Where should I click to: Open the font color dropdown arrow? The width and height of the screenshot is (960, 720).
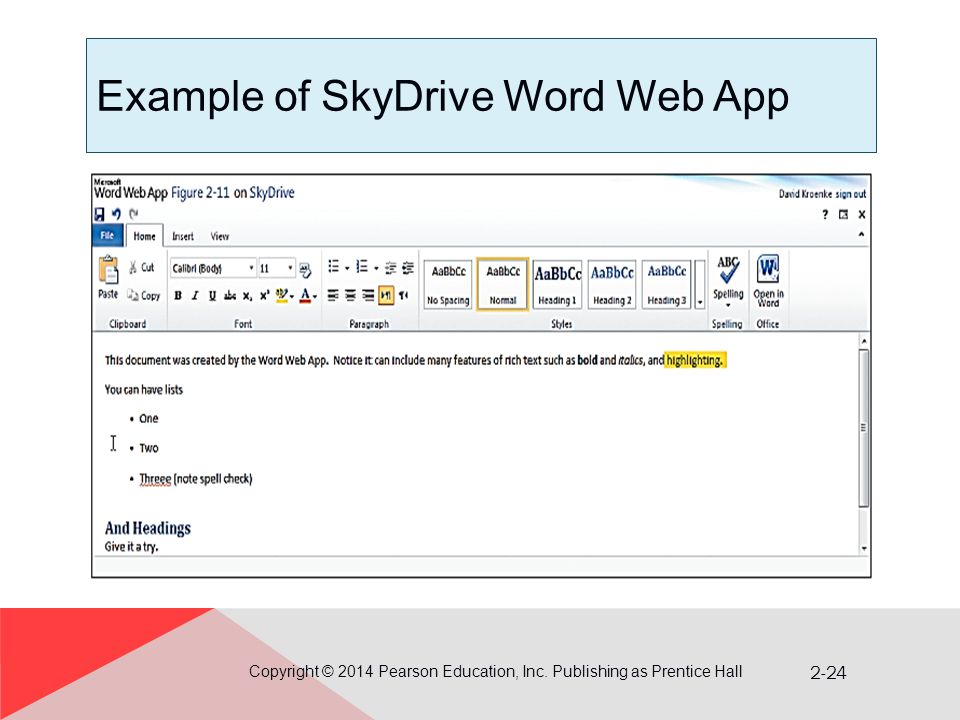coord(315,296)
